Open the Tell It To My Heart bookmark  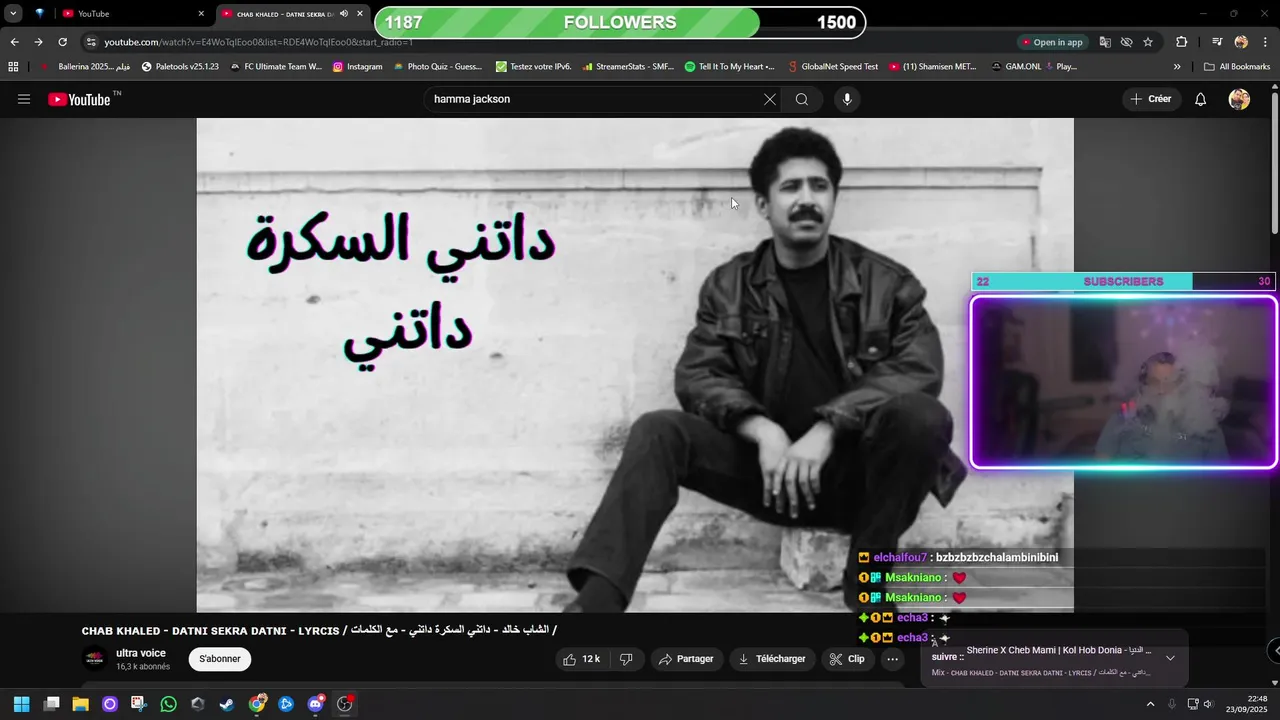pos(730,67)
